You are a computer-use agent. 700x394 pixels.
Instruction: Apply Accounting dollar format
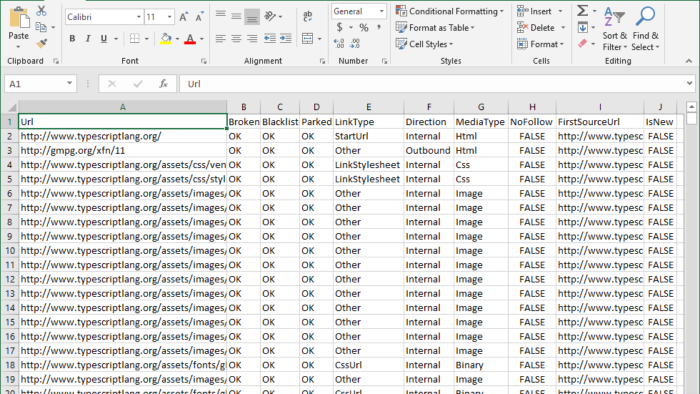(339, 28)
